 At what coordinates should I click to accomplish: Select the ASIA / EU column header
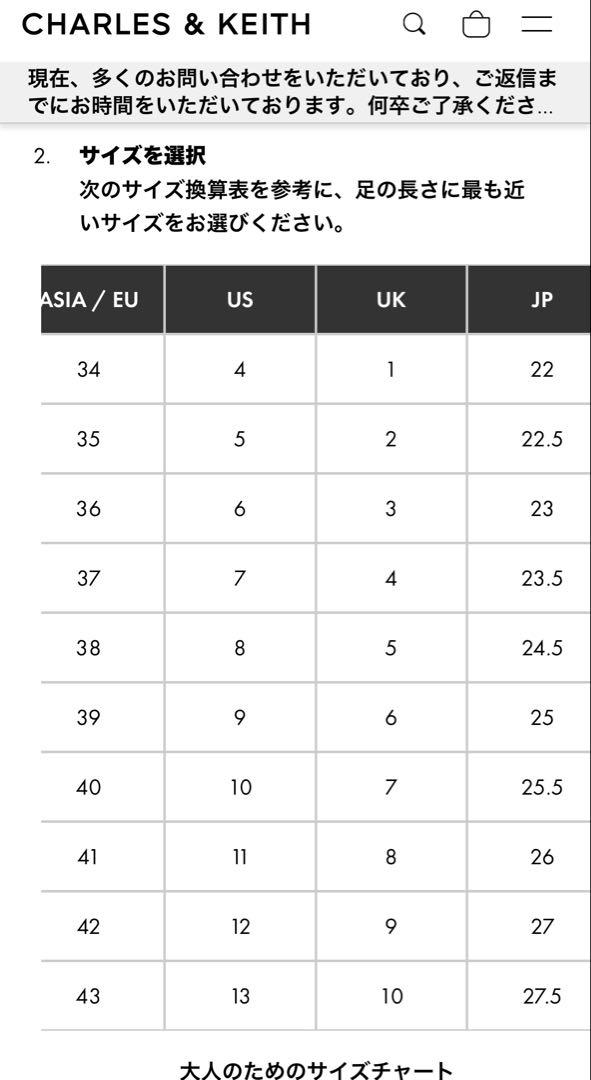pos(103,300)
